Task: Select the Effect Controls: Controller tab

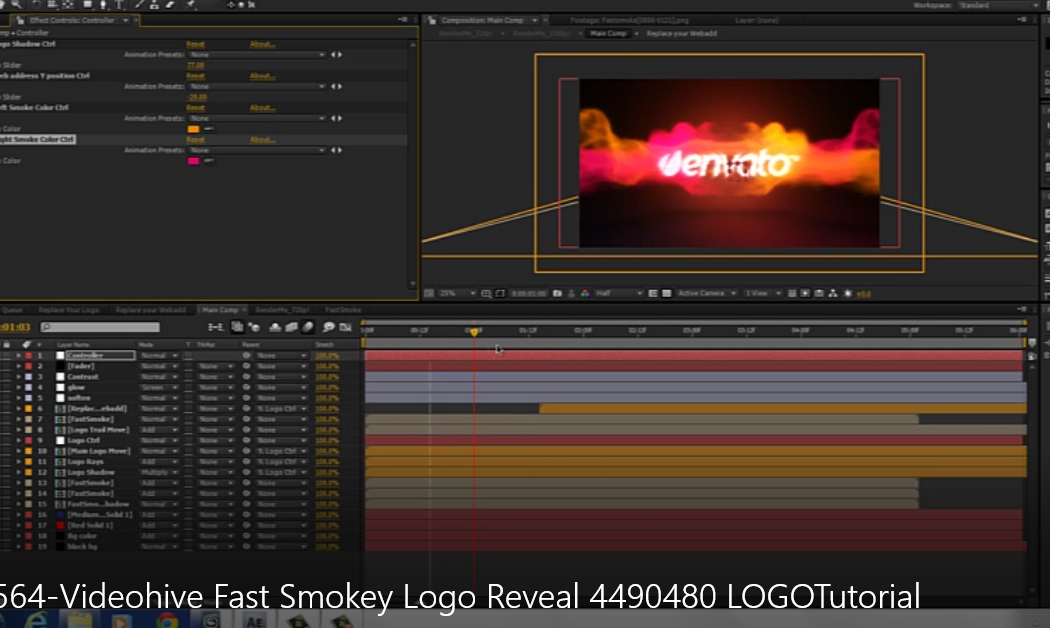Action: tap(72, 20)
